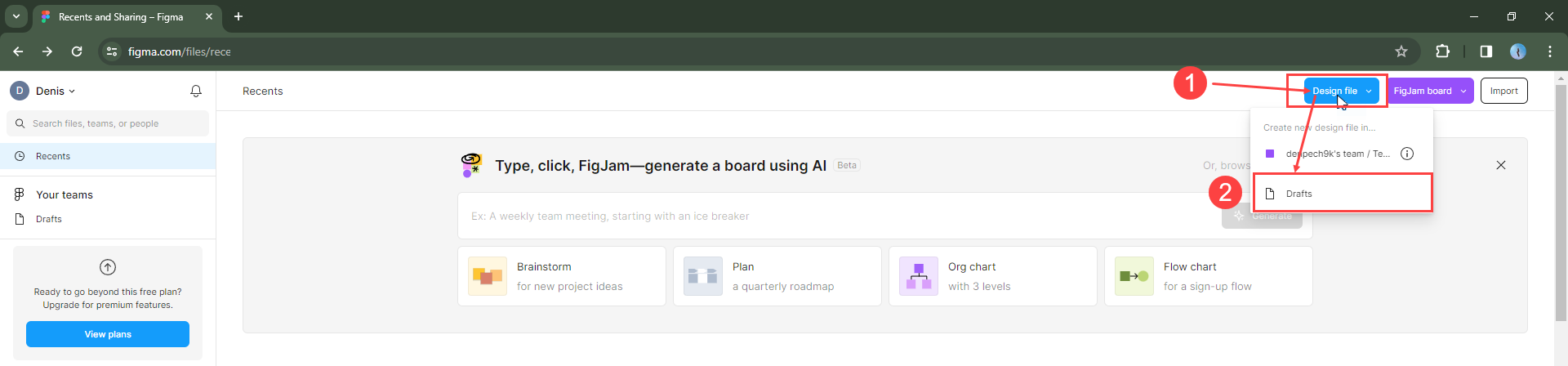Expand the Denis account dropdown
Image resolution: width=1568 pixels, height=366 pixels.
(x=54, y=91)
